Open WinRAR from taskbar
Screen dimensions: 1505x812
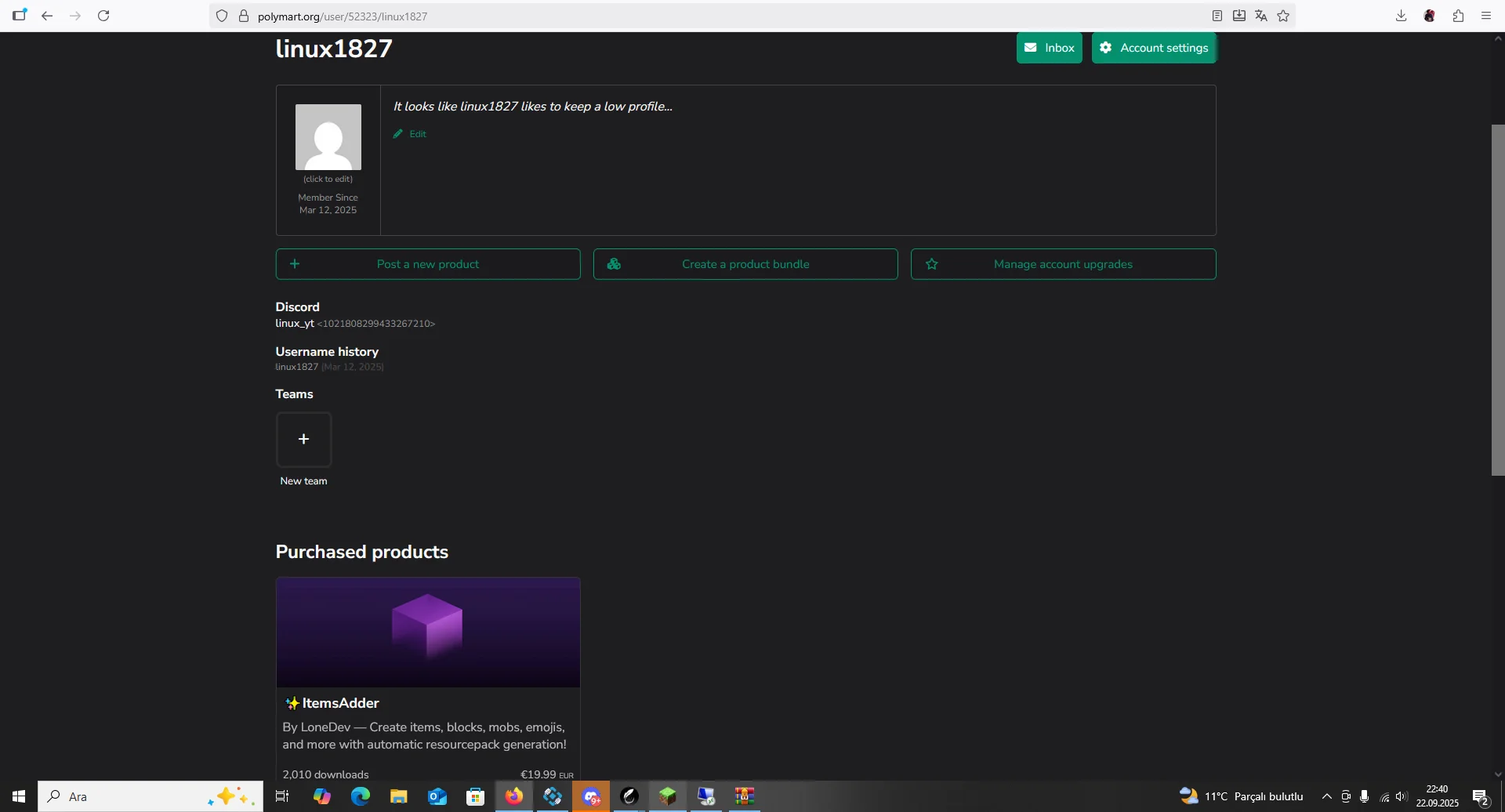745,796
